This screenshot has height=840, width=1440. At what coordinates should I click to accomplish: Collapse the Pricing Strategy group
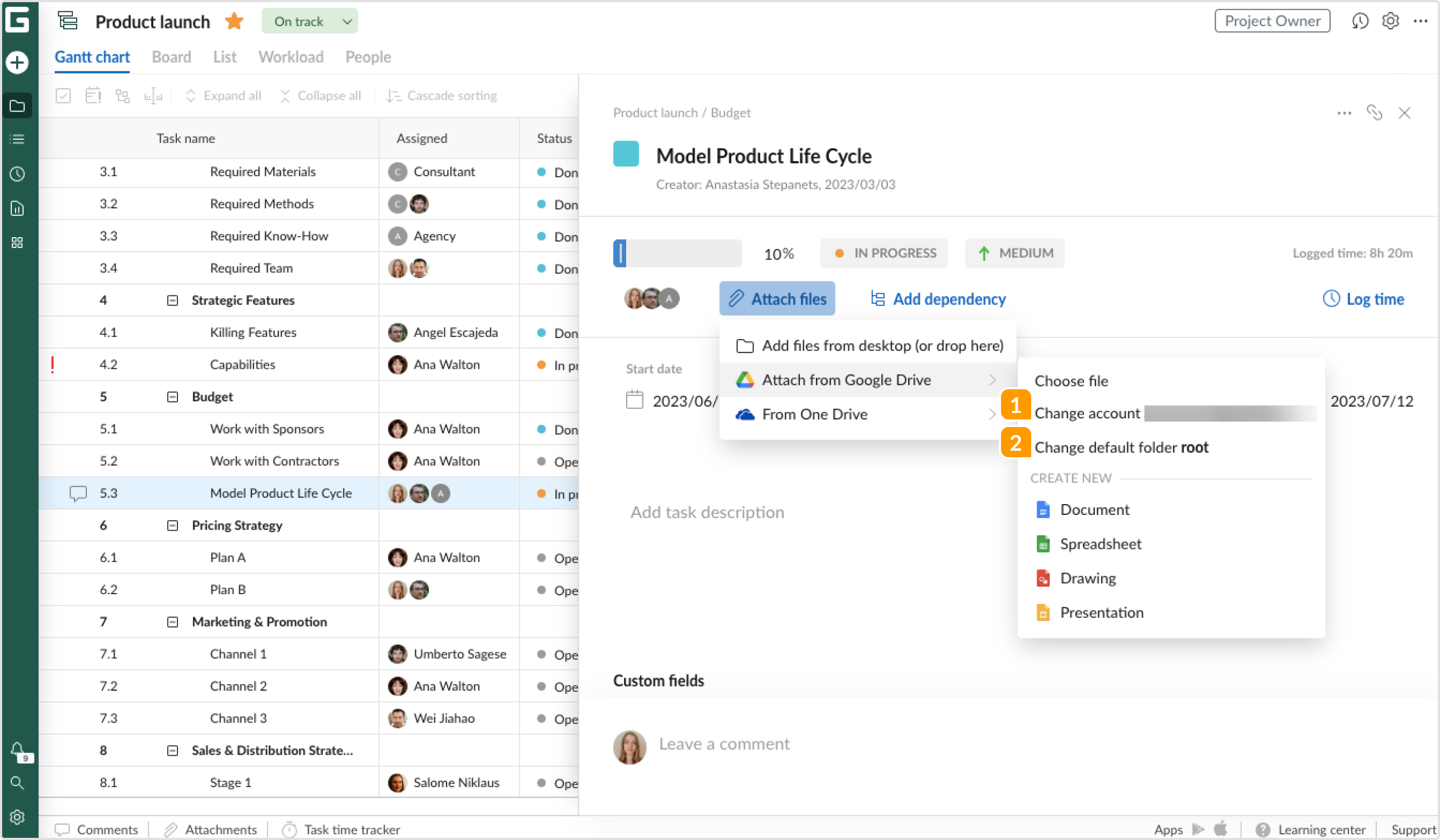pyautogui.click(x=172, y=526)
